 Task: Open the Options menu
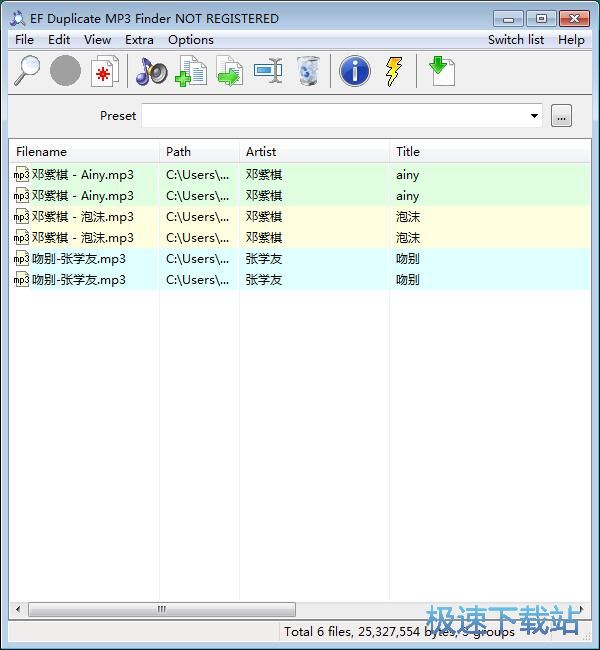coord(191,40)
